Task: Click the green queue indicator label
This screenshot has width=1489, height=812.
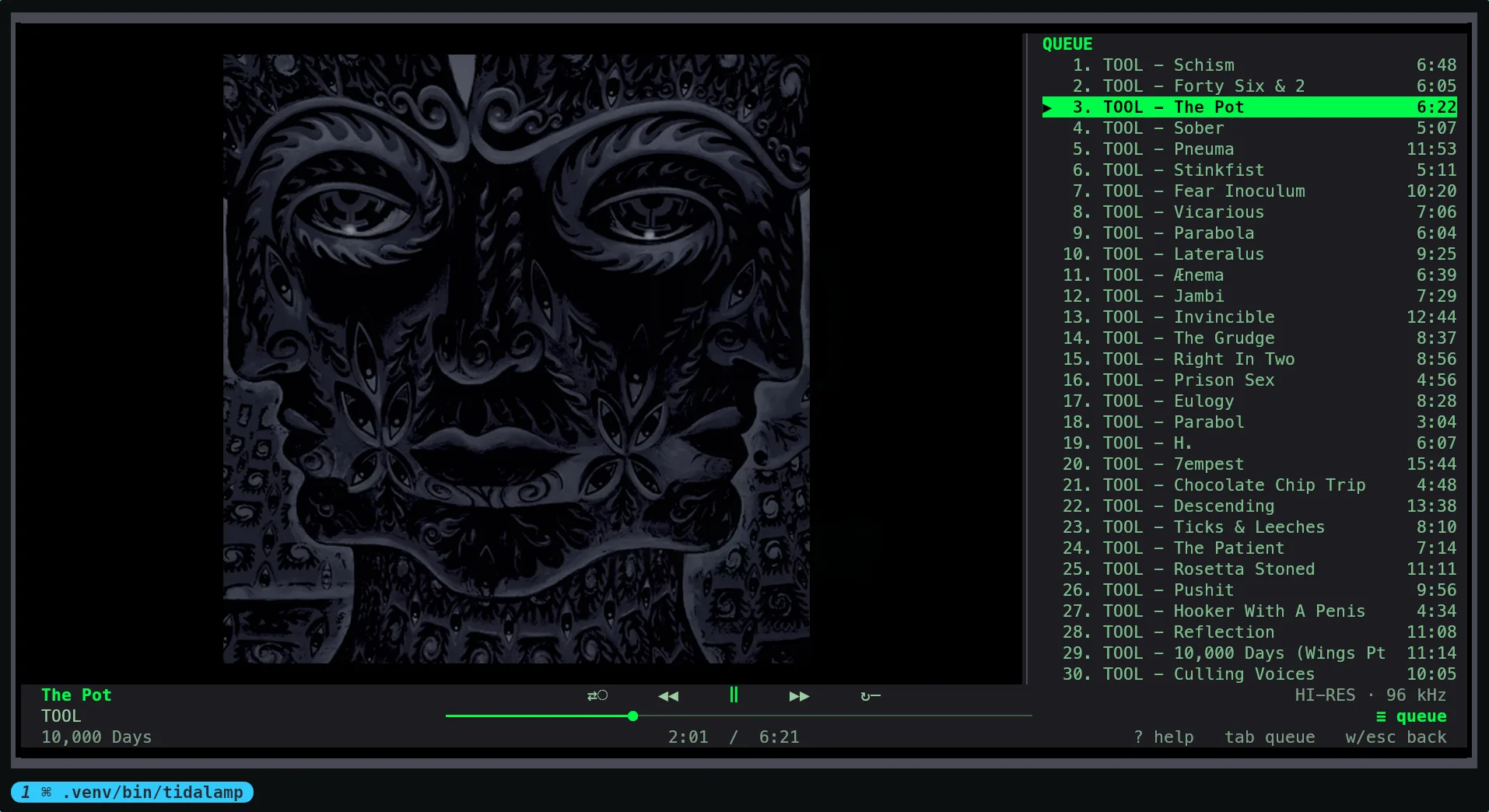Action: 1411,716
